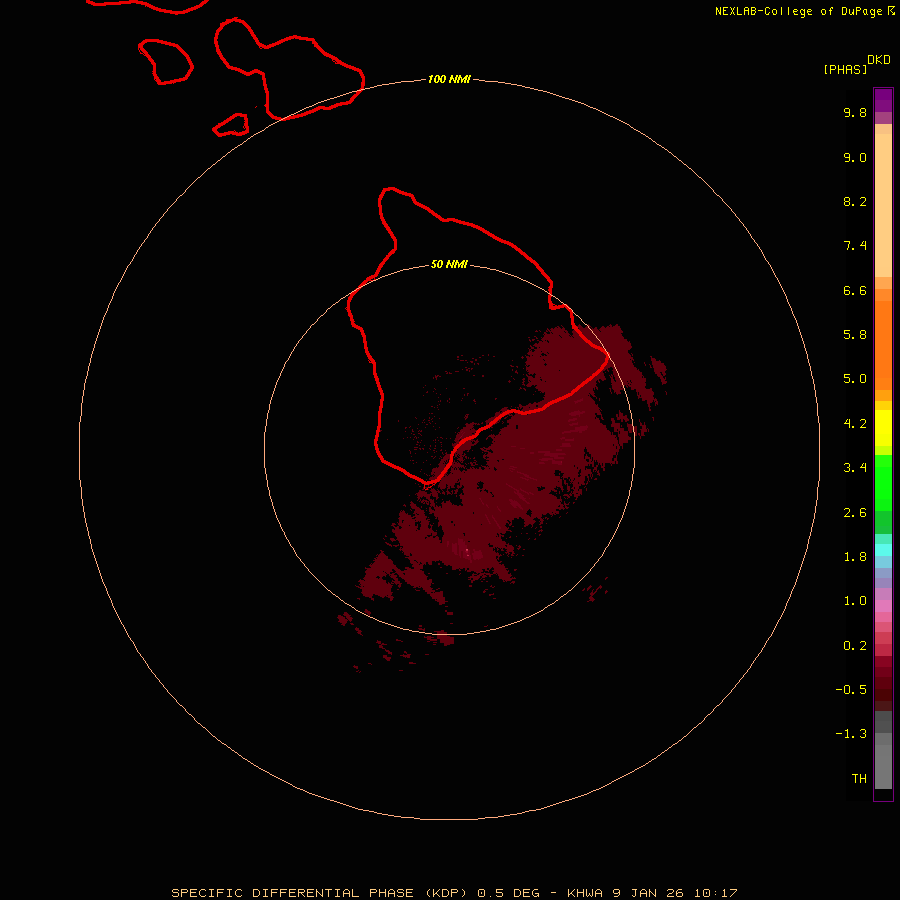
Task: Click the 9.8 value on color scale
Action: [855, 112]
